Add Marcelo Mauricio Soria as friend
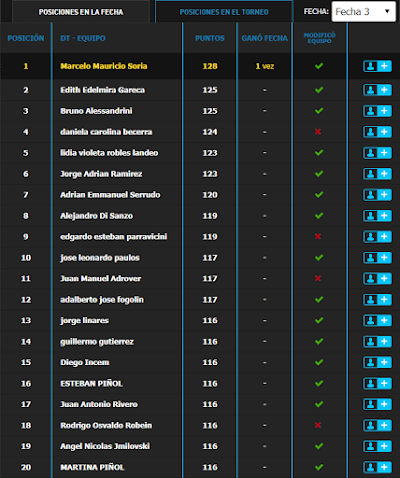 point(377,66)
